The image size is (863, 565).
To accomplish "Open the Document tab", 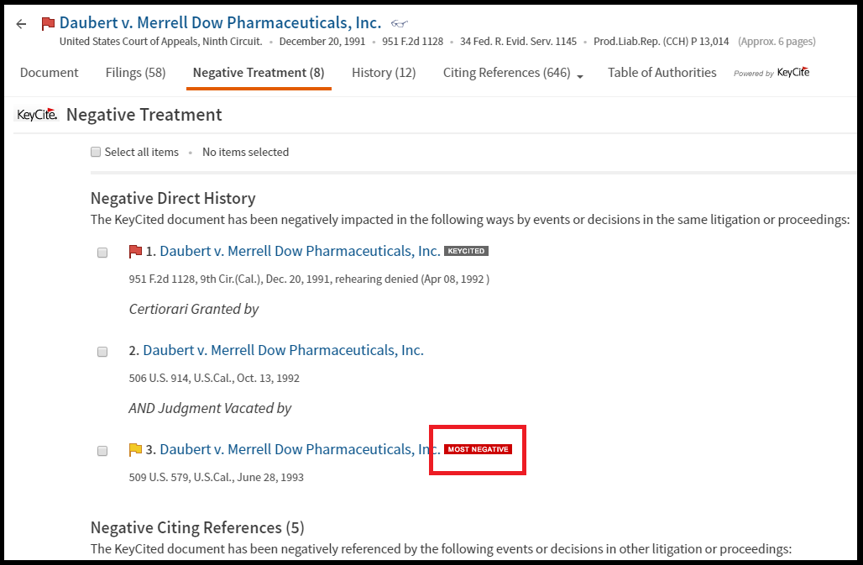I will (x=49, y=72).
